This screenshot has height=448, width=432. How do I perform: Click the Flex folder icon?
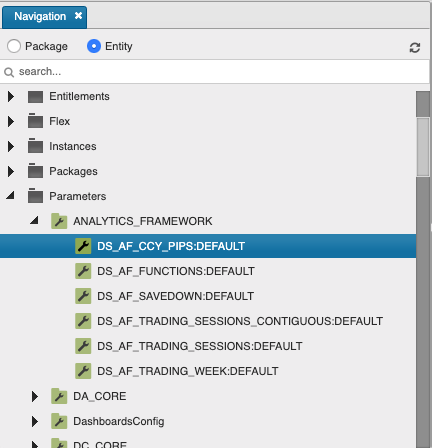[x=35, y=121]
